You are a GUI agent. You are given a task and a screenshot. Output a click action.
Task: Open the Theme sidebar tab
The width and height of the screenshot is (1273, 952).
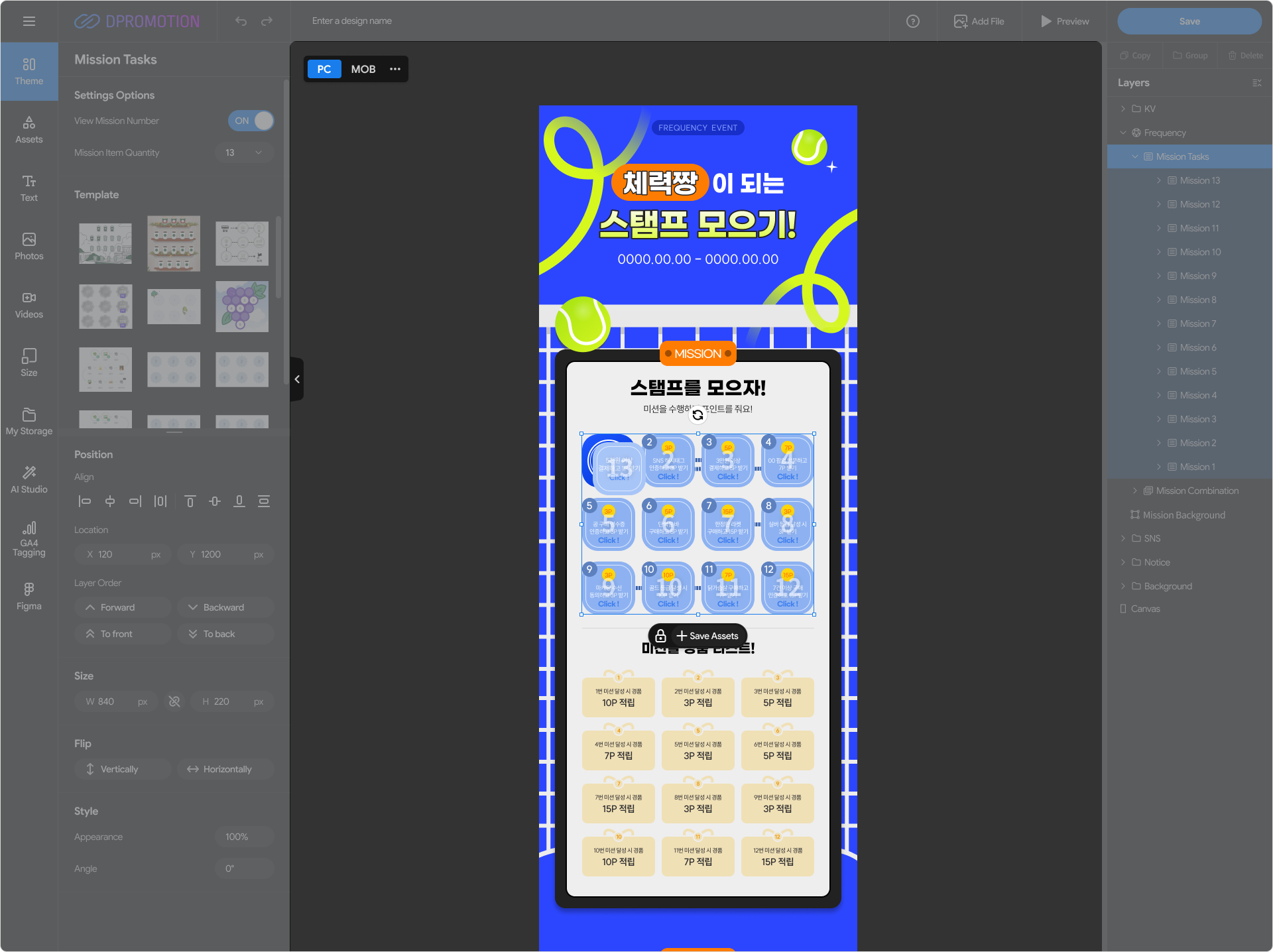click(29, 72)
